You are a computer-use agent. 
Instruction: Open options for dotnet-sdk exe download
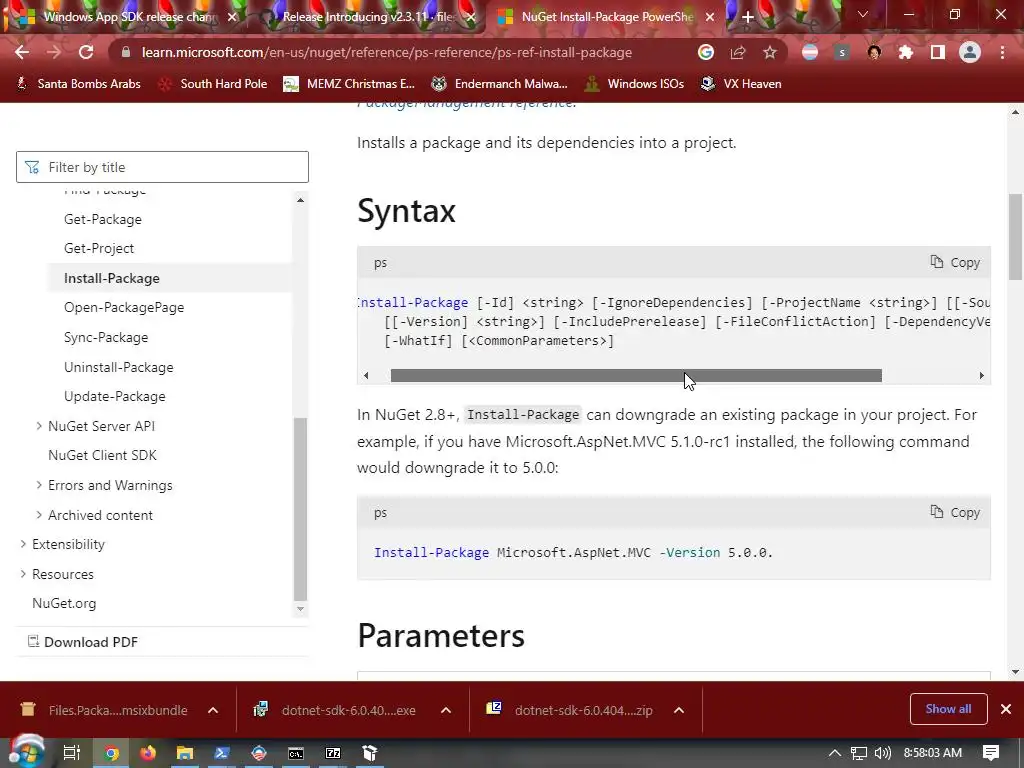click(446, 710)
